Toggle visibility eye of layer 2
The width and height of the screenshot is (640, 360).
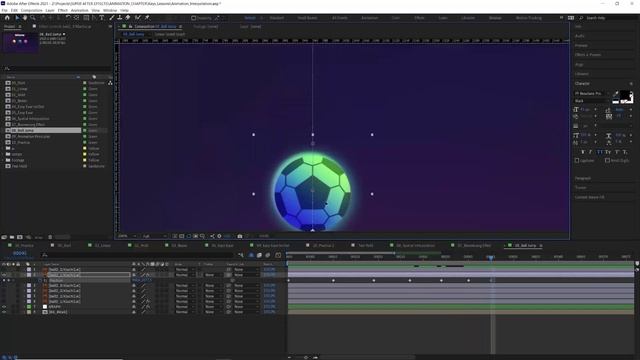pos(4,275)
